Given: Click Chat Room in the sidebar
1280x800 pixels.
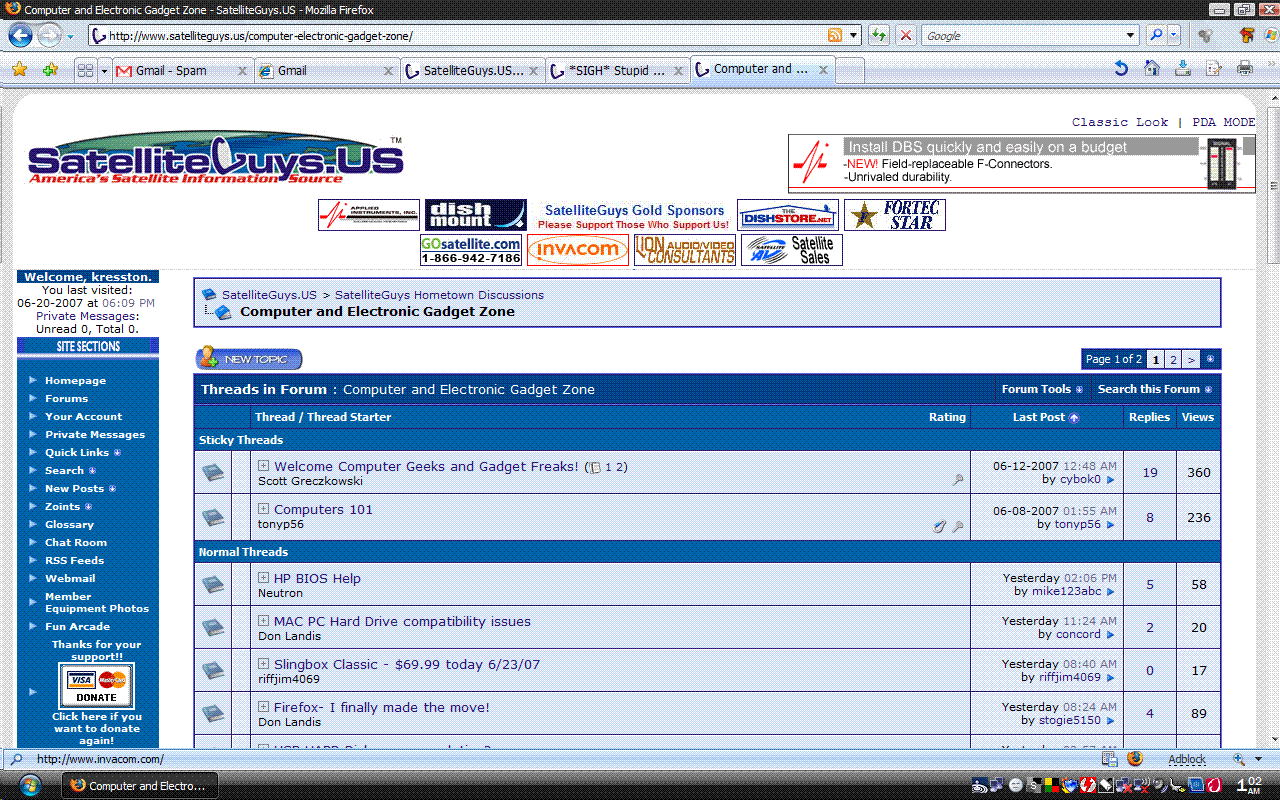Looking at the screenshot, I should pos(76,542).
